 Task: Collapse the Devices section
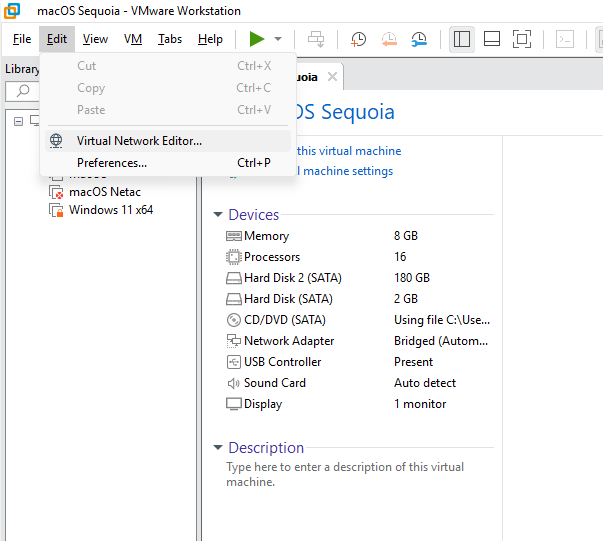(x=218, y=215)
